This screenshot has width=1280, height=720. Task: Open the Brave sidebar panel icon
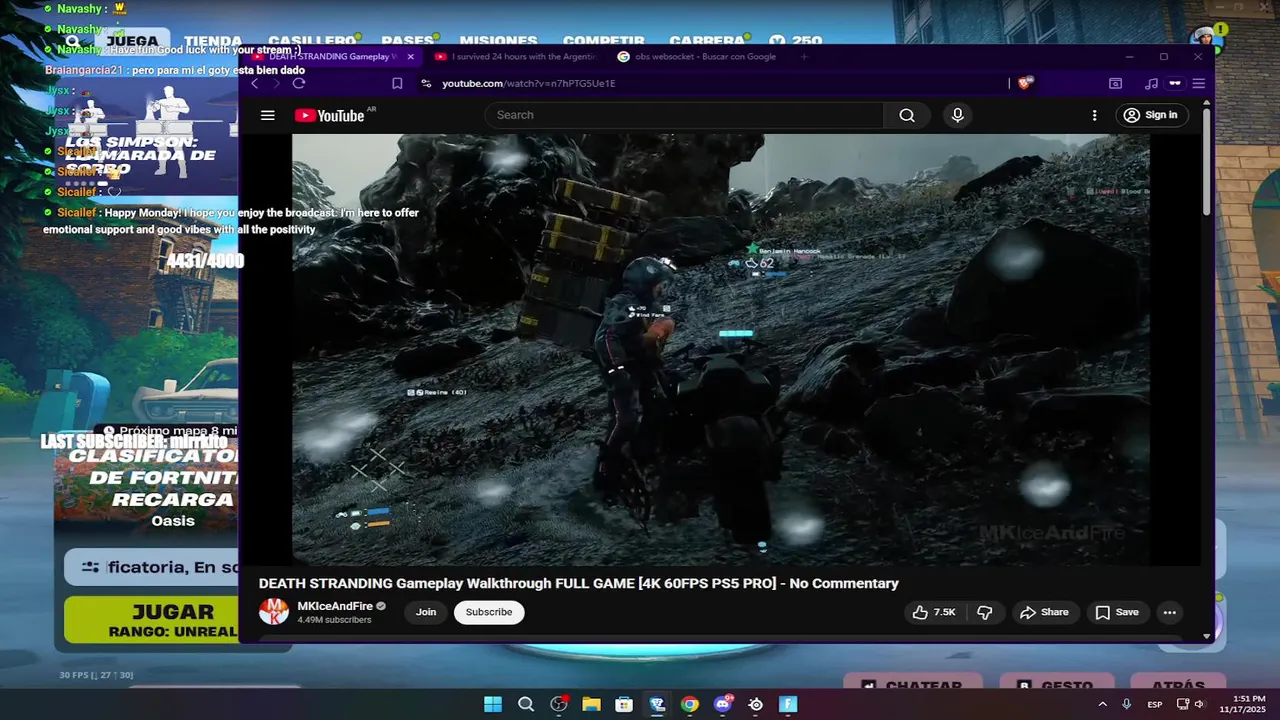1115,83
